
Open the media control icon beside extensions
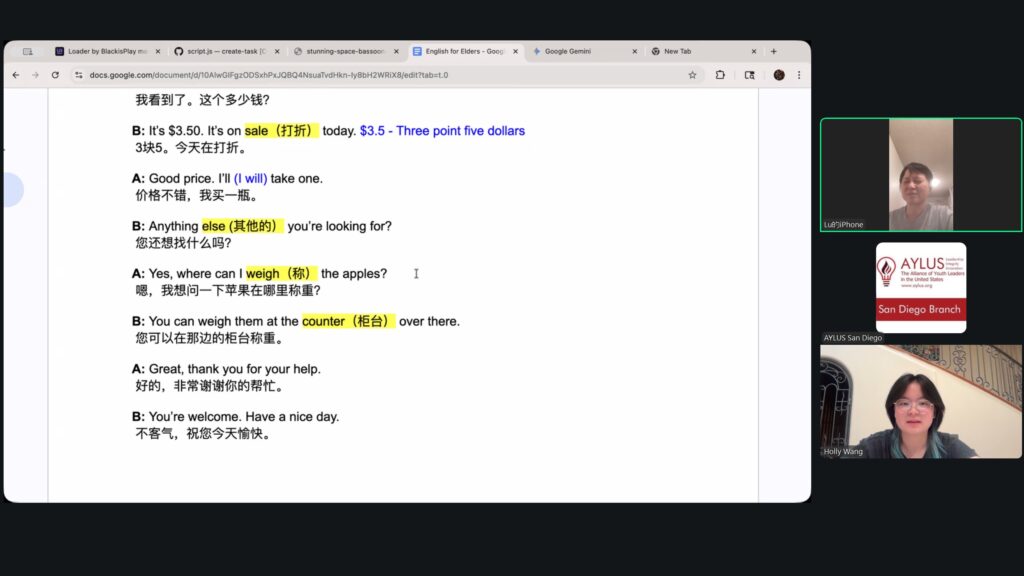[x=749, y=75]
